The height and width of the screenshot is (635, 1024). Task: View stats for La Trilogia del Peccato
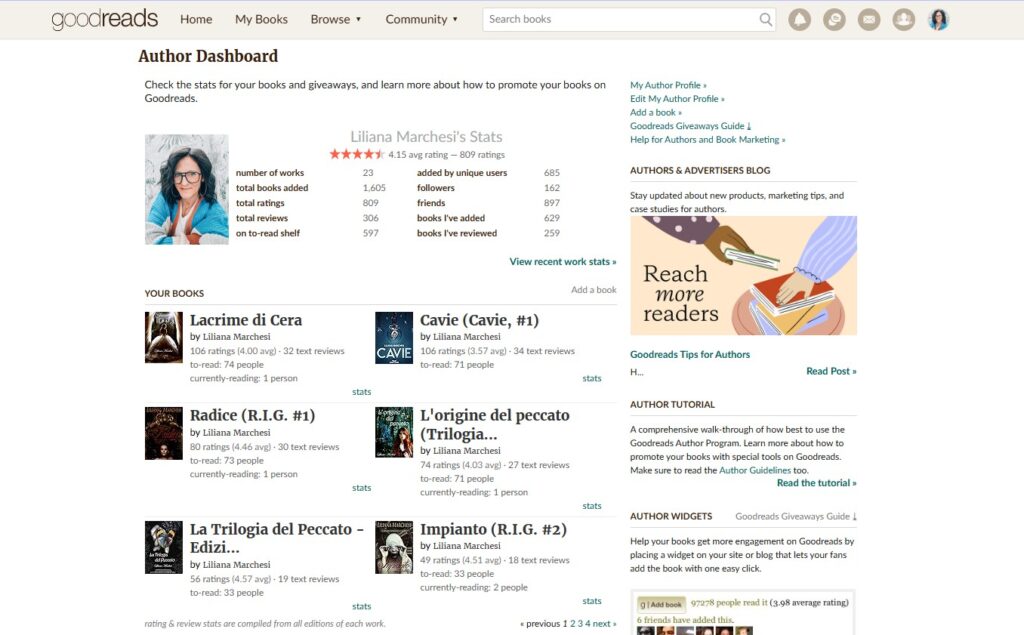pyautogui.click(x=362, y=606)
